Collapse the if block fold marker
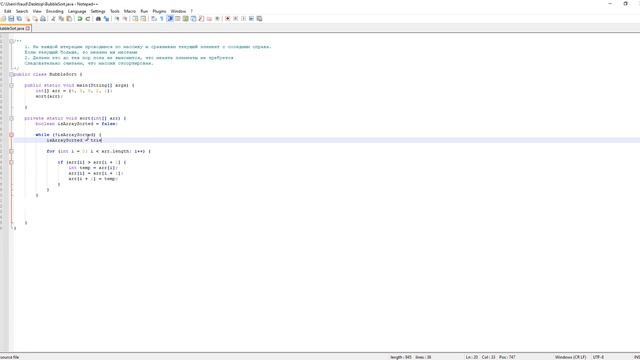Image resolution: width=640 pixels, height=360 pixels. 11,162
